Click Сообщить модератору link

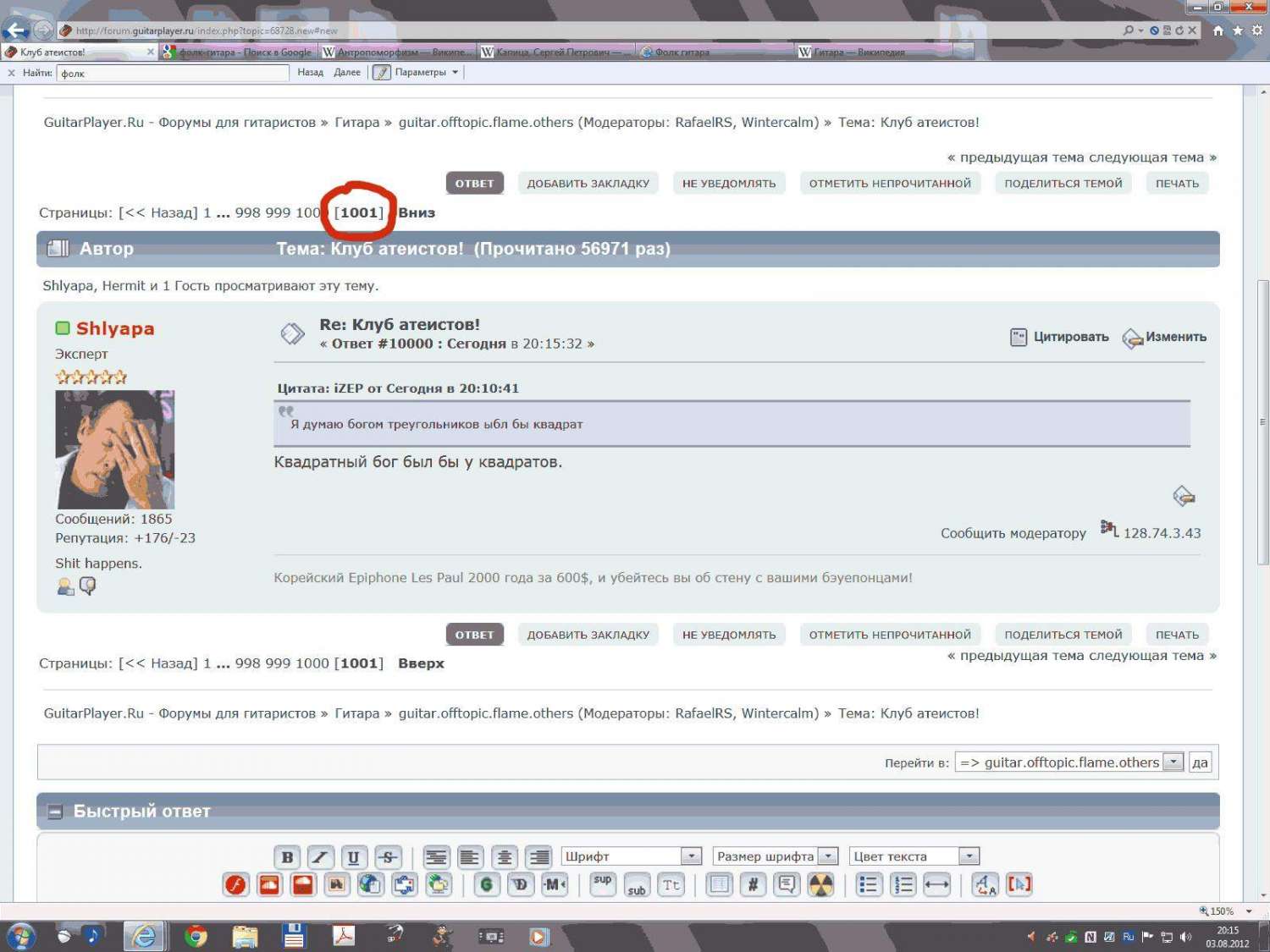pos(1013,533)
